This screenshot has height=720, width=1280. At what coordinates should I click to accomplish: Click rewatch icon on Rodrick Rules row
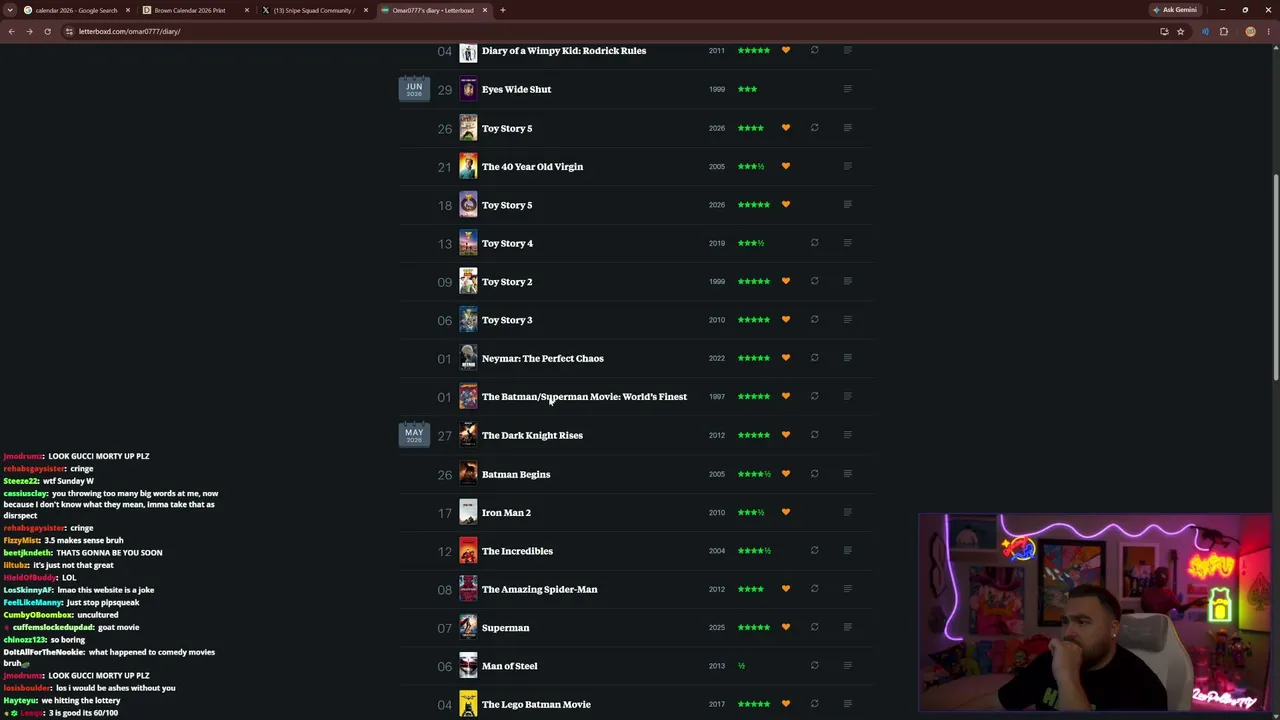814,50
